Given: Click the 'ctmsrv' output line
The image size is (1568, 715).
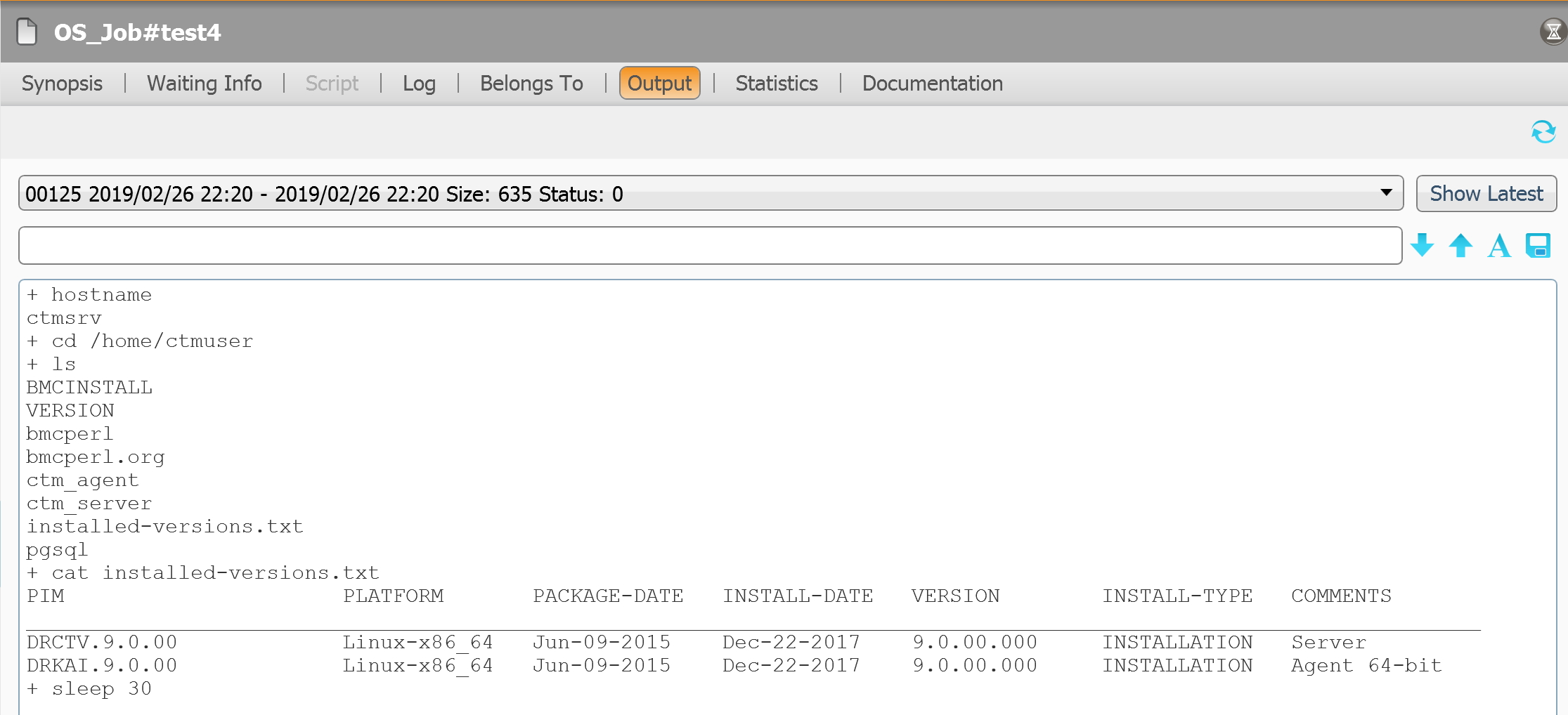Looking at the screenshot, I should point(64,317).
